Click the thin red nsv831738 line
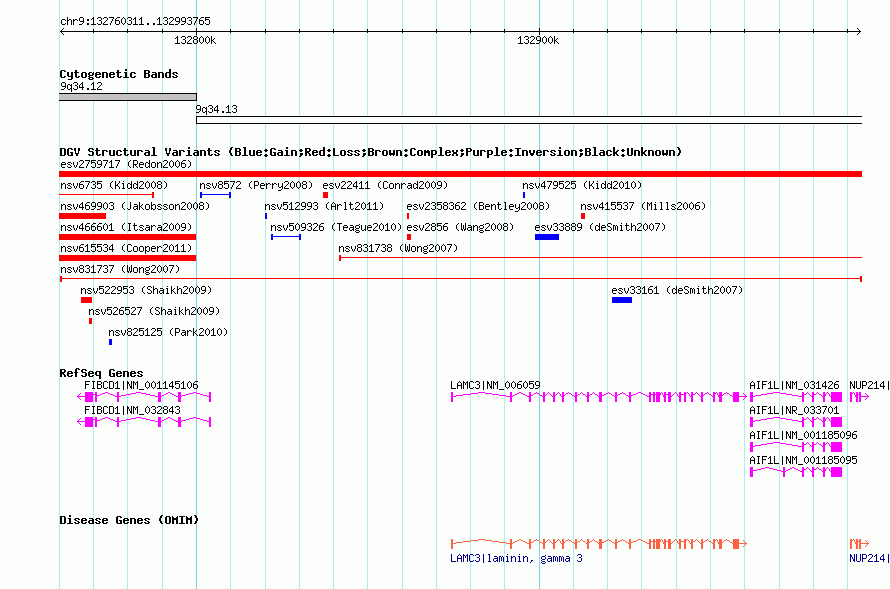Image resolution: width=890 pixels, height=589 pixels. (x=601, y=258)
